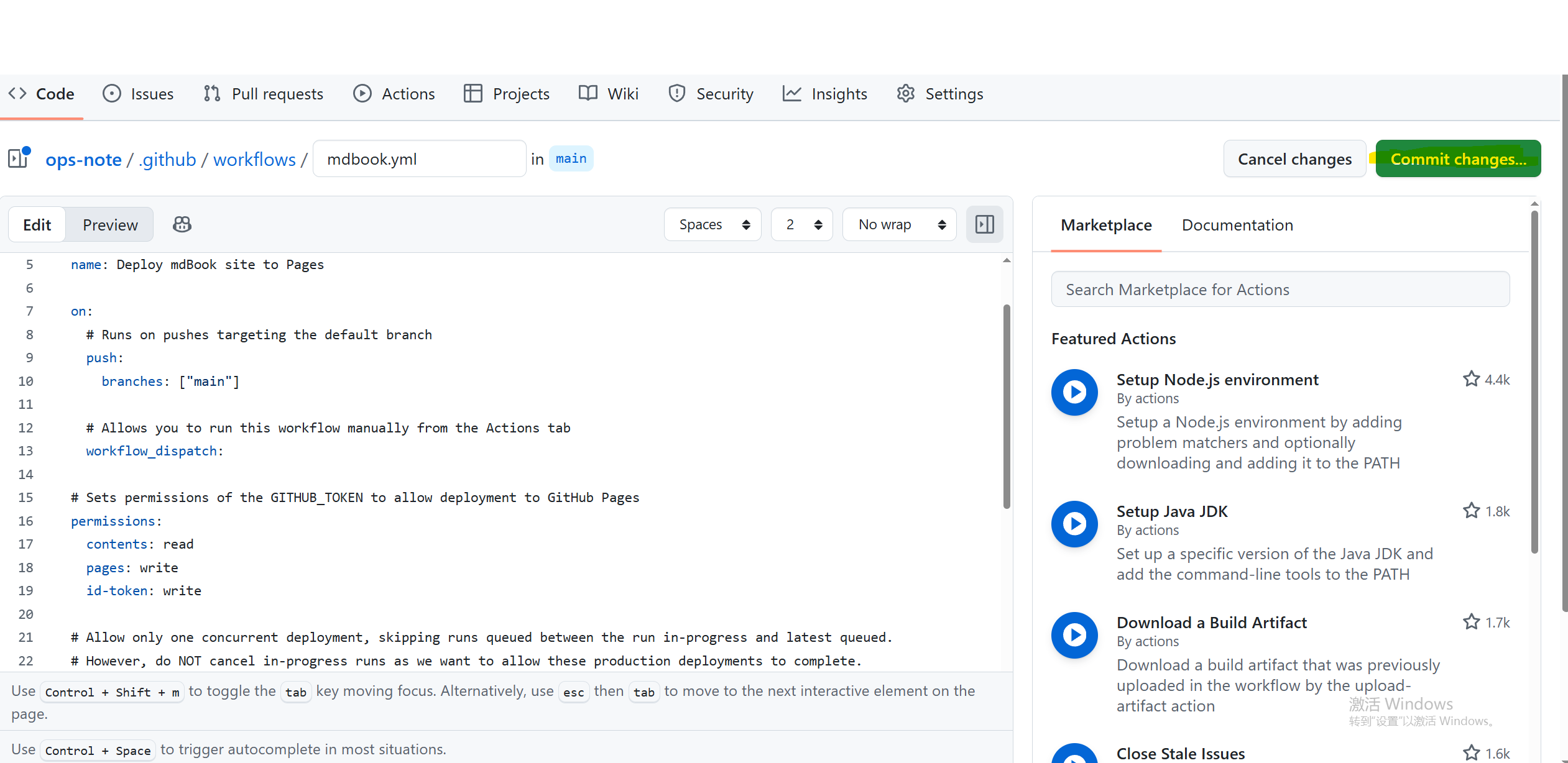
Task: Open the Copilot icon in editor toolbar
Action: (x=182, y=224)
